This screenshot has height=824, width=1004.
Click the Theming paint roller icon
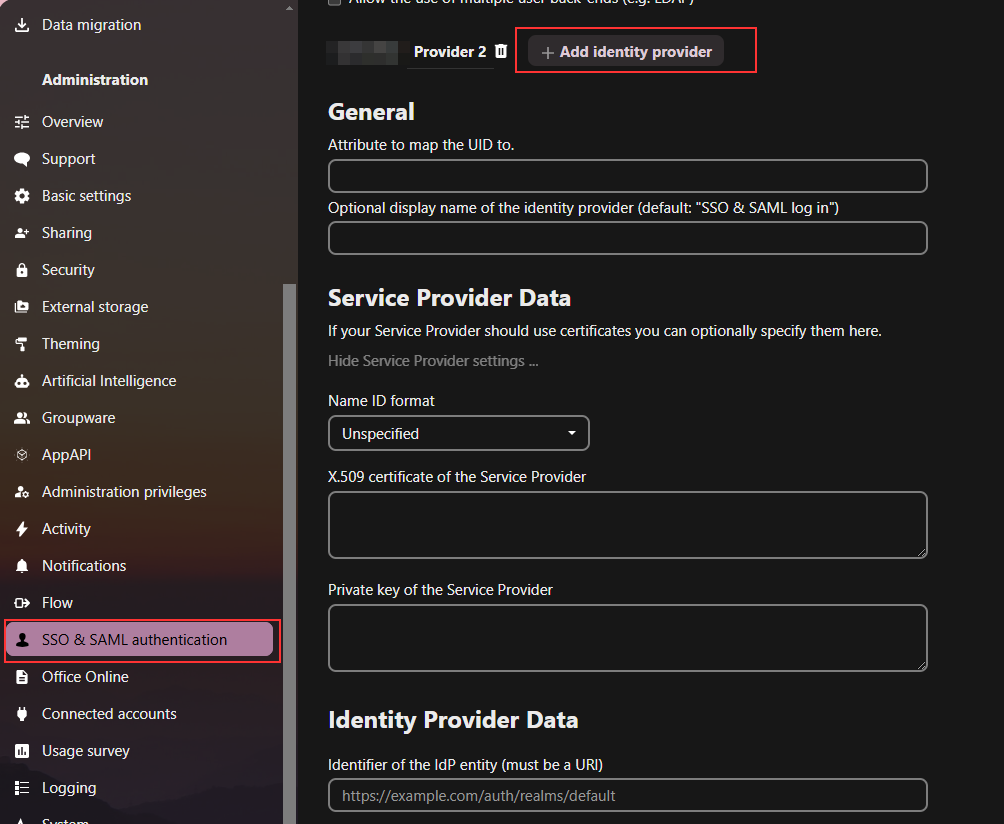point(22,344)
